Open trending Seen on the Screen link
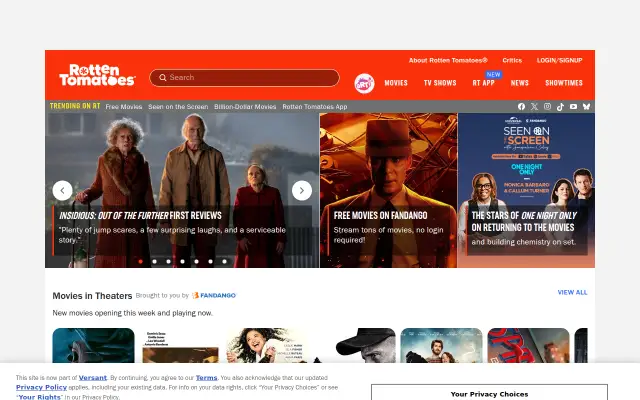 178,107
